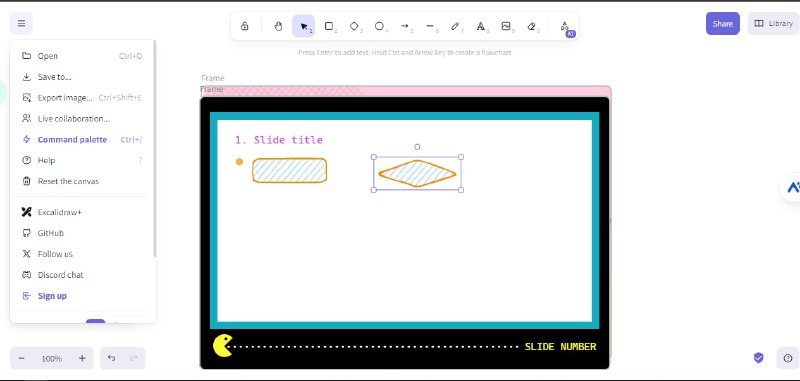Select the Insert image tool
800x381 pixels.
coord(506,26)
